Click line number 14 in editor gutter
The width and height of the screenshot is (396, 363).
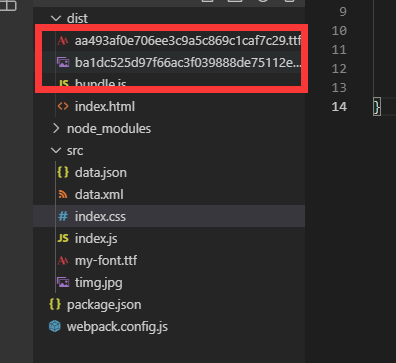coord(339,107)
